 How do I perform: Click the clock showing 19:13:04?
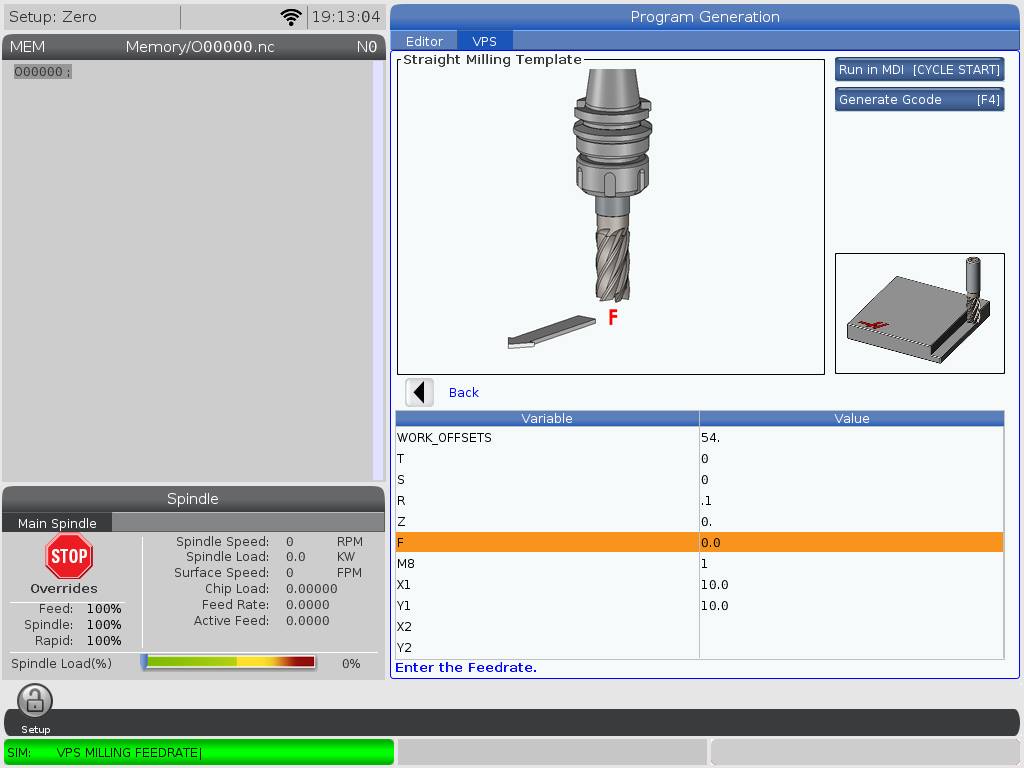tap(345, 17)
